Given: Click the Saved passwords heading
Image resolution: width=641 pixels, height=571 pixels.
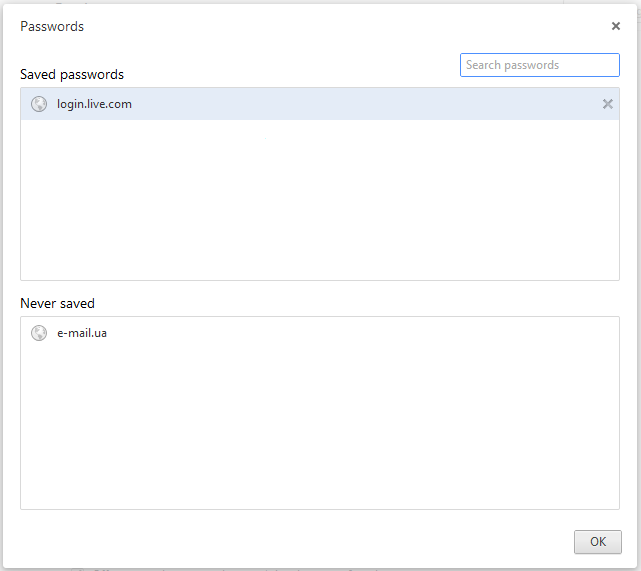Looking at the screenshot, I should [x=72, y=74].
